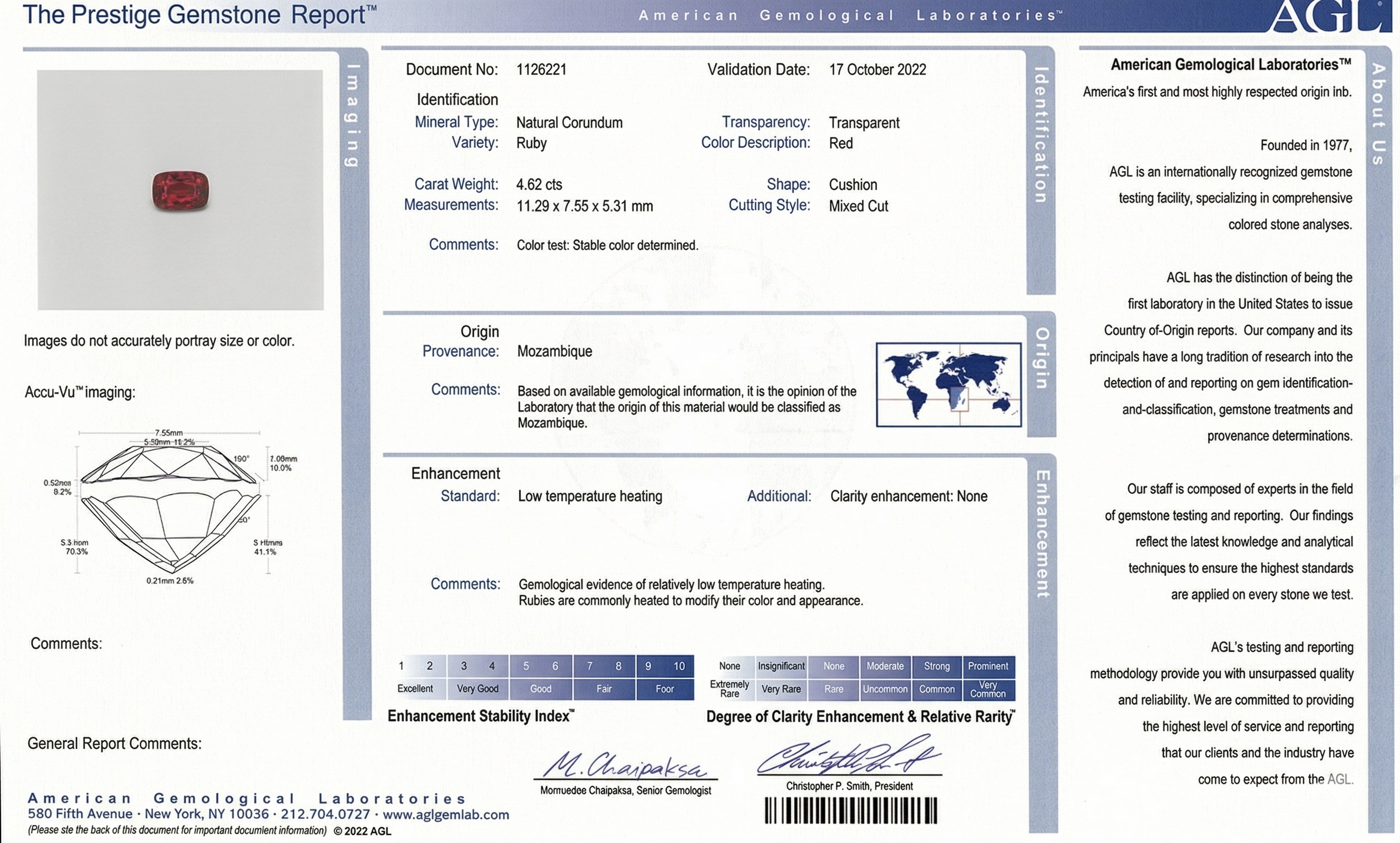Screen dimensions: 1400x843
Task: Click the barcode below President signature
Action: (851, 811)
